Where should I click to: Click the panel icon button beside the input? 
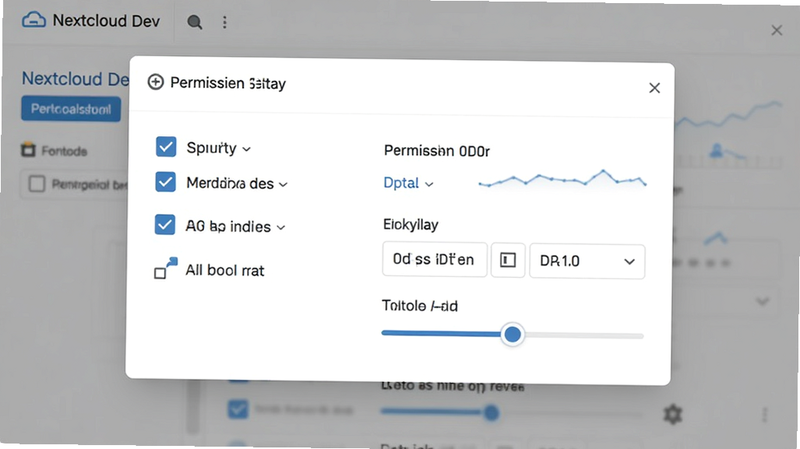508,260
